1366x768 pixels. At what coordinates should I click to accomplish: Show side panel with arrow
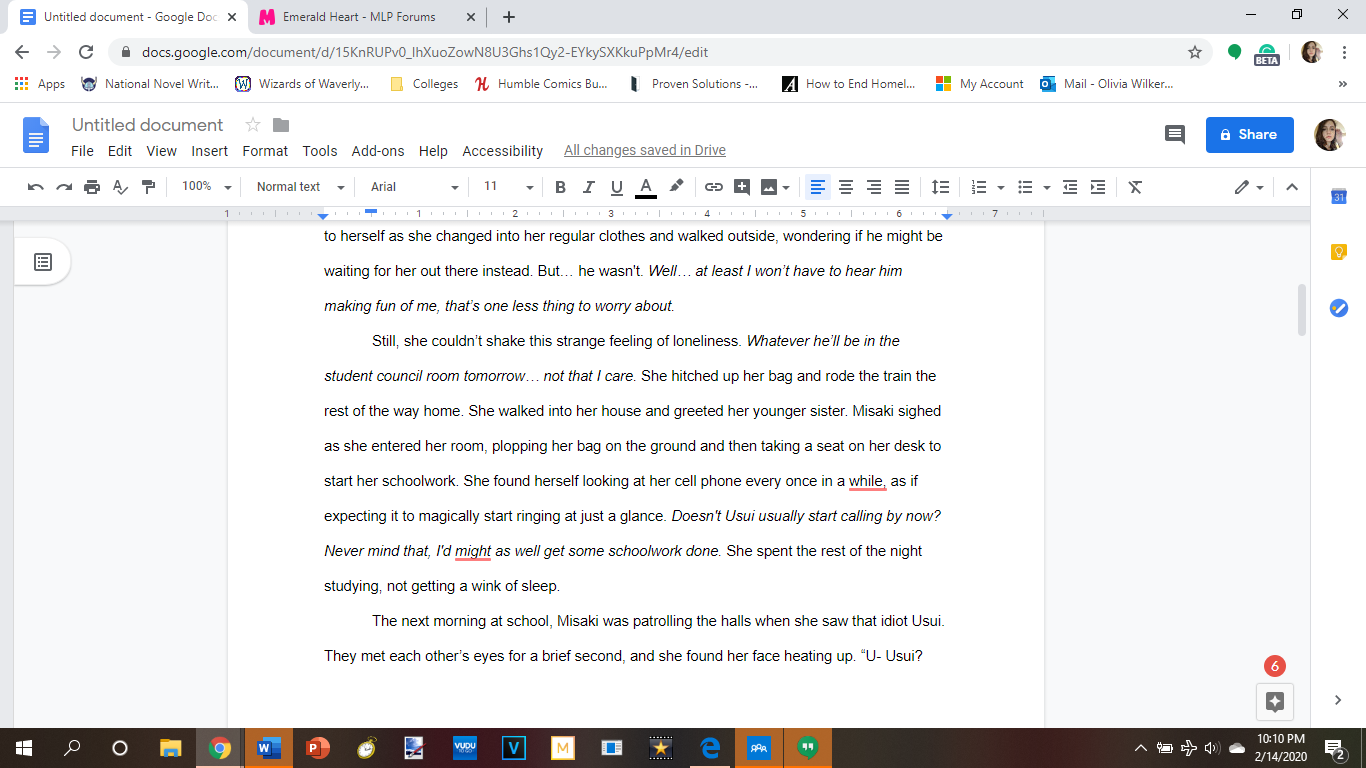point(1339,700)
